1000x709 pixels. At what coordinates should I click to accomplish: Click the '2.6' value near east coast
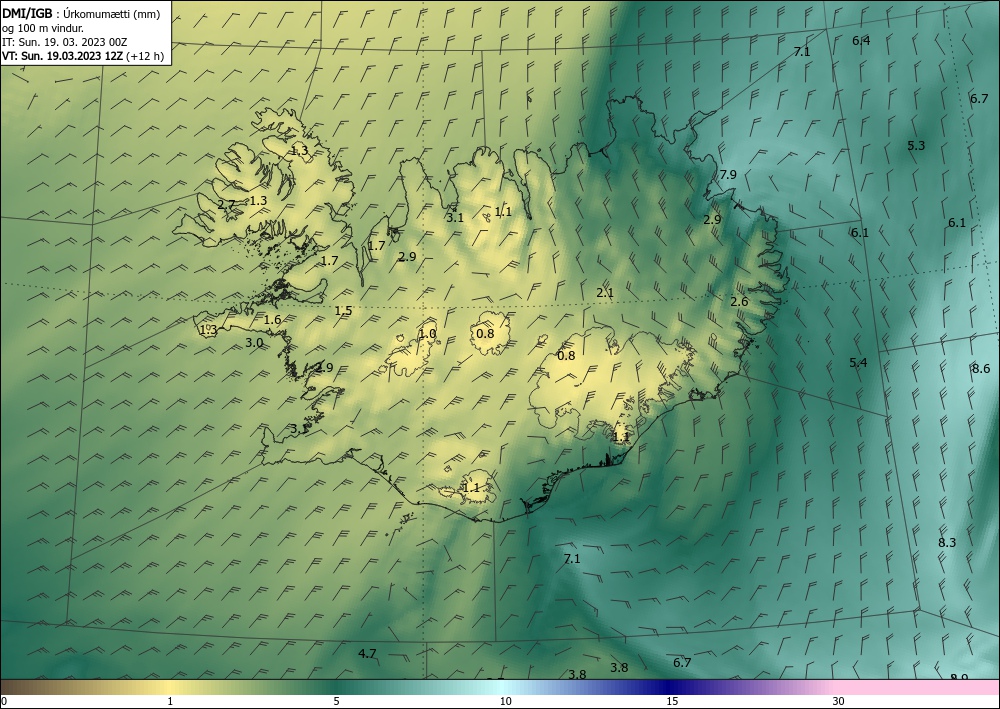739,302
